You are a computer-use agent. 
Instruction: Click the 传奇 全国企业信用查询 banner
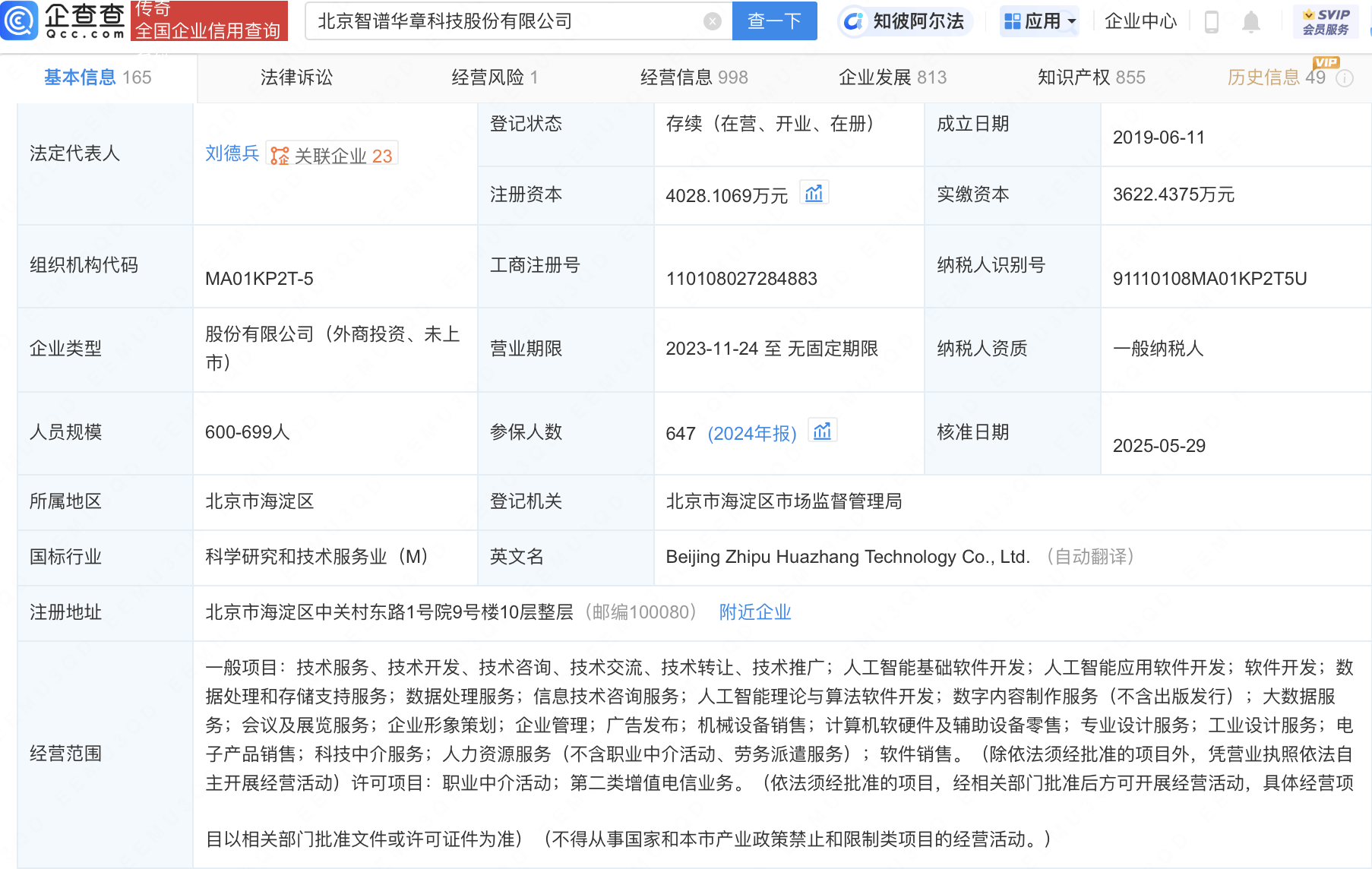tap(209, 21)
